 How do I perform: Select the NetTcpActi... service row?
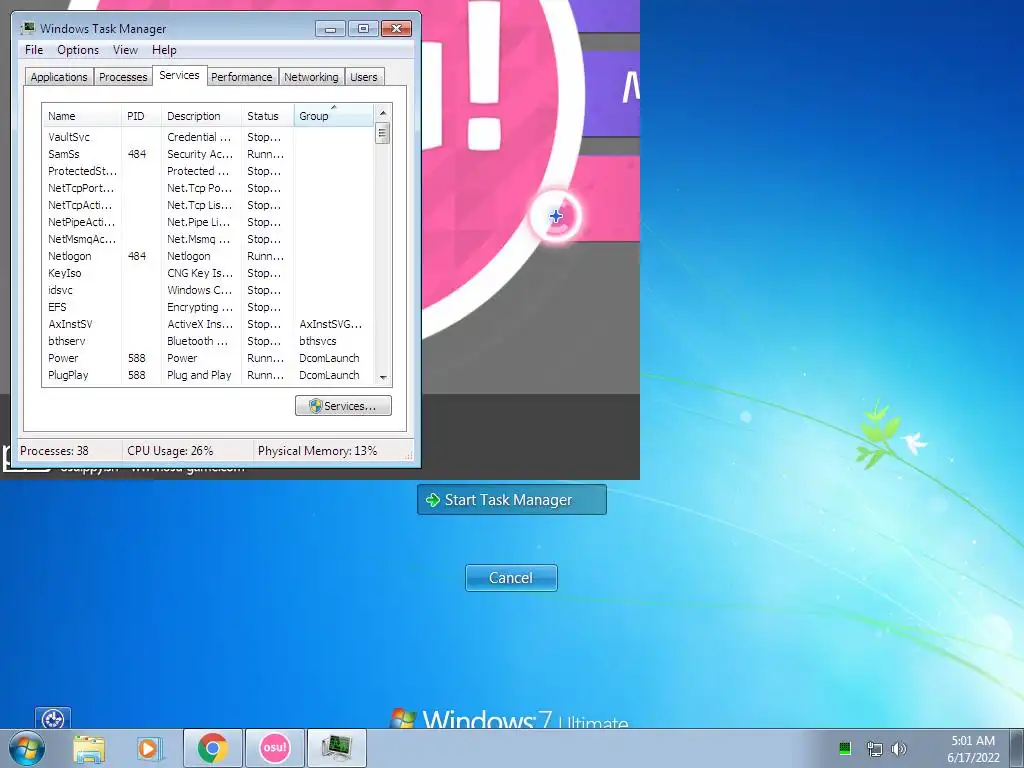(x=208, y=205)
